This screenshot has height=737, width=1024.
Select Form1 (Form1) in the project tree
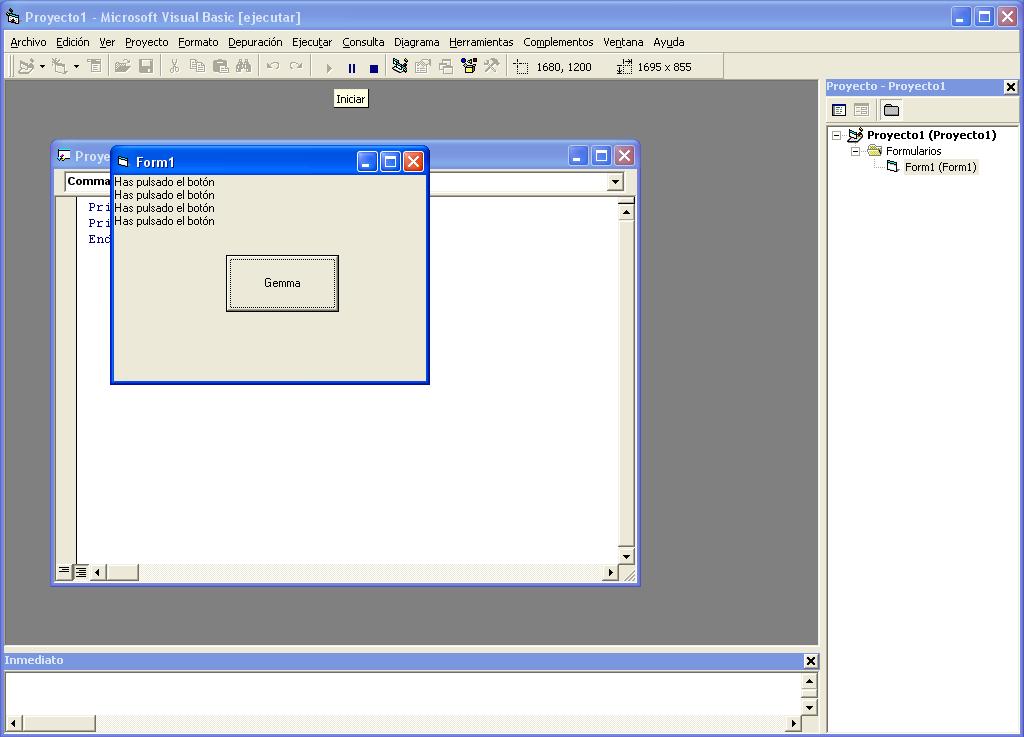941,167
